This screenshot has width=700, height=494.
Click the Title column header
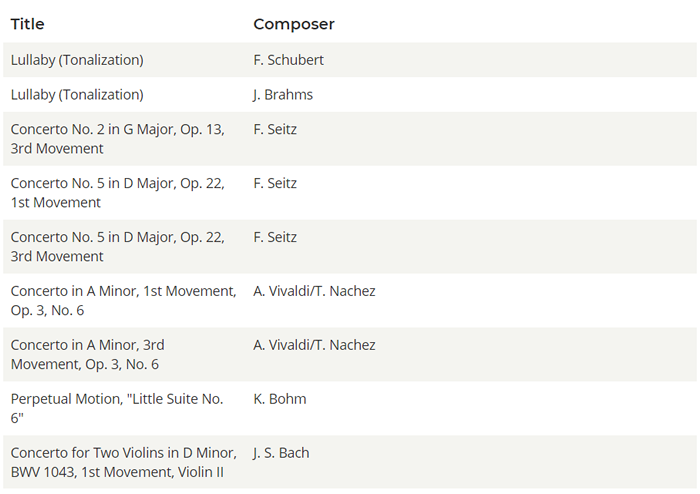27,24
